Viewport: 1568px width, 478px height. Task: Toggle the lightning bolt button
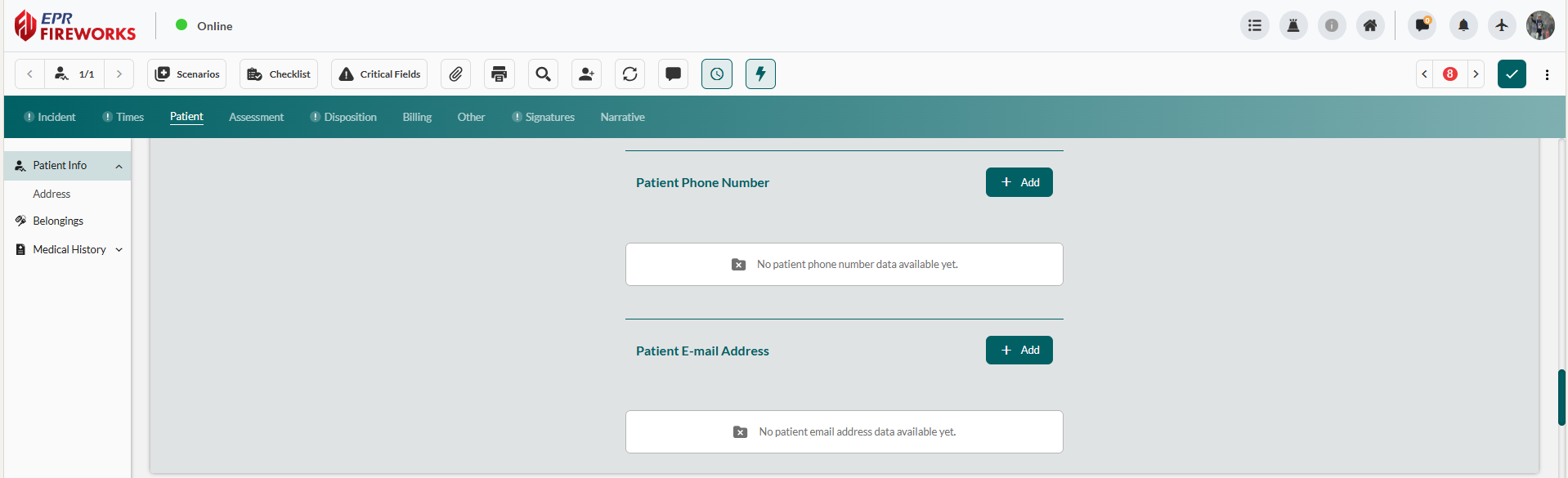click(x=760, y=74)
